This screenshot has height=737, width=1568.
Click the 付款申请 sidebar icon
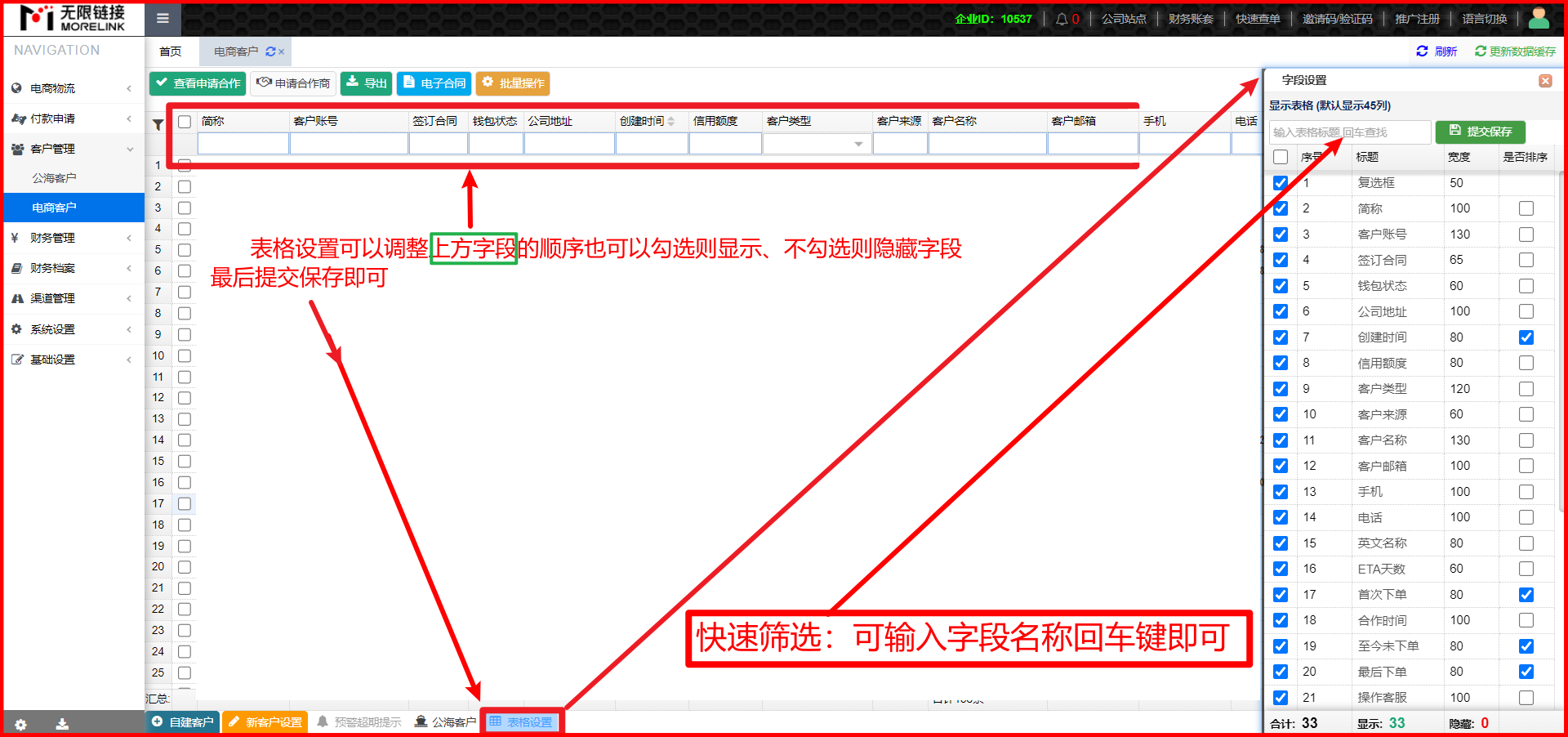(18, 118)
